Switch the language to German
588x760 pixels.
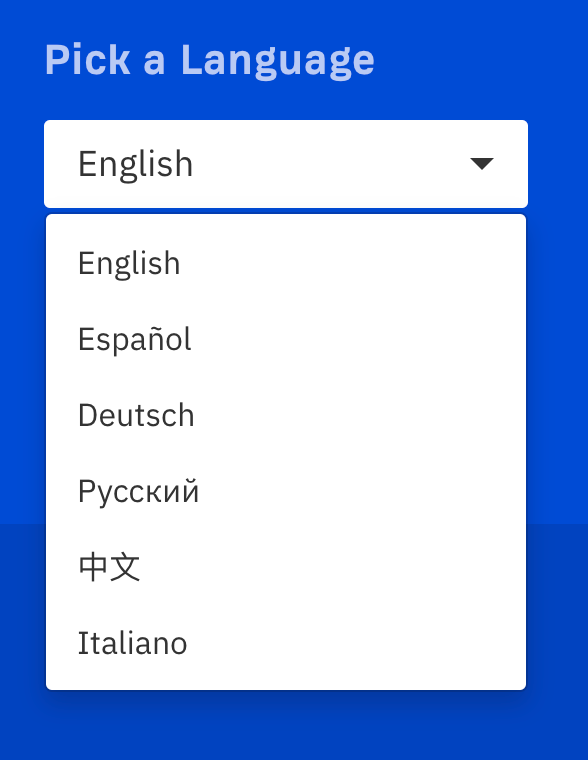pos(286,415)
